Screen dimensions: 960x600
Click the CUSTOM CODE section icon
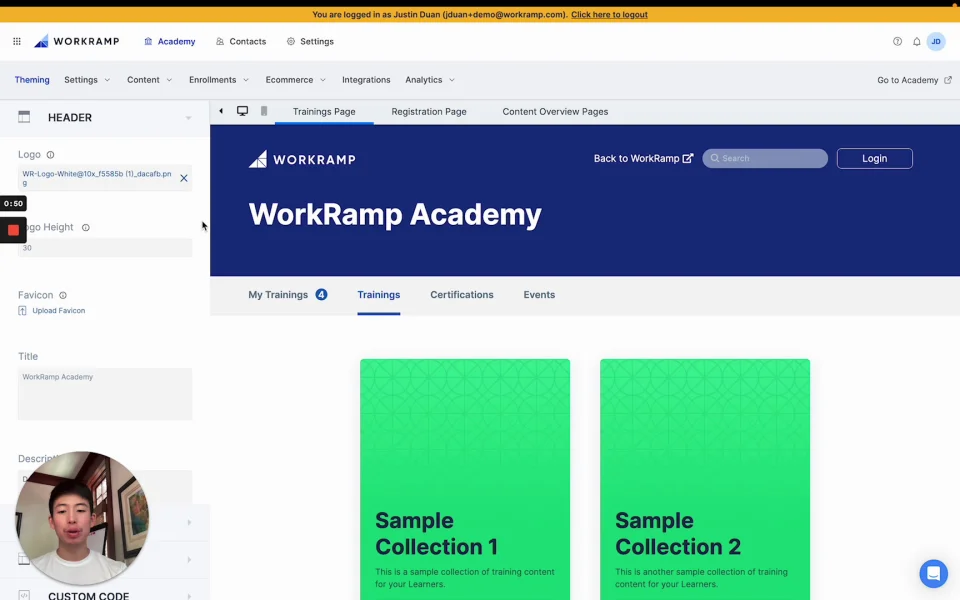click(24, 595)
